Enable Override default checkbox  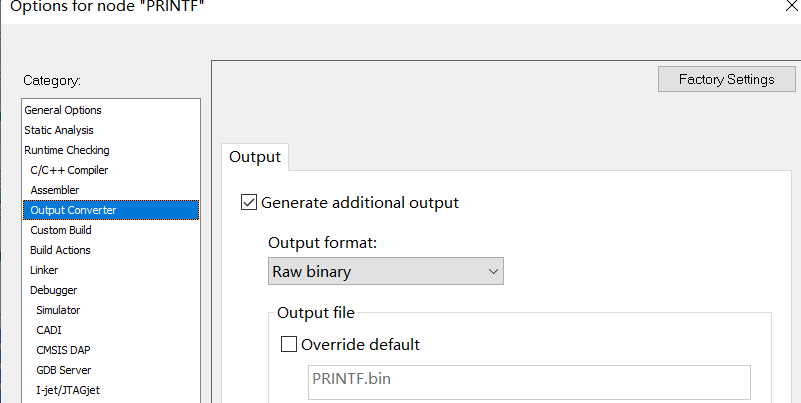(x=289, y=344)
